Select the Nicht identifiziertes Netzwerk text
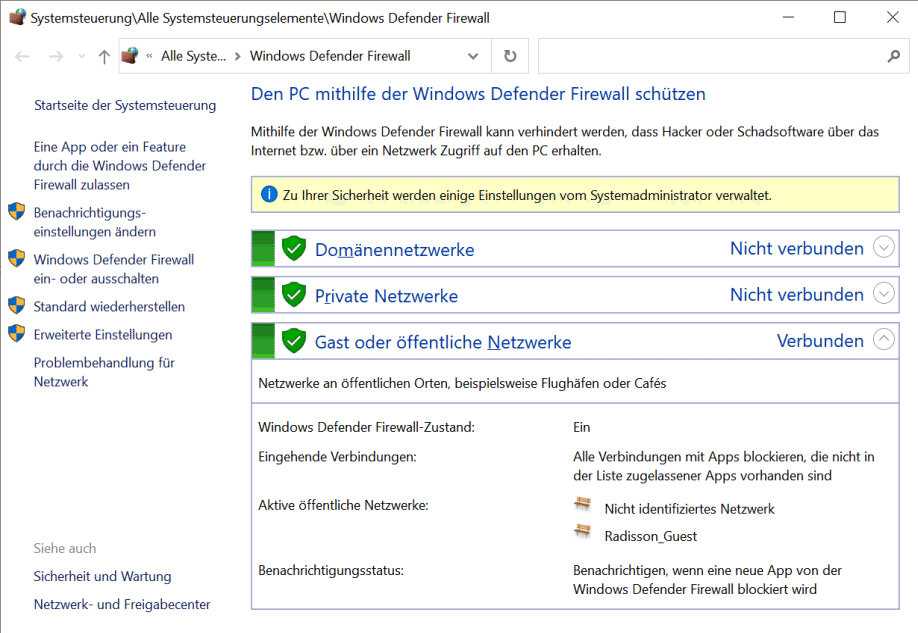 coord(690,509)
